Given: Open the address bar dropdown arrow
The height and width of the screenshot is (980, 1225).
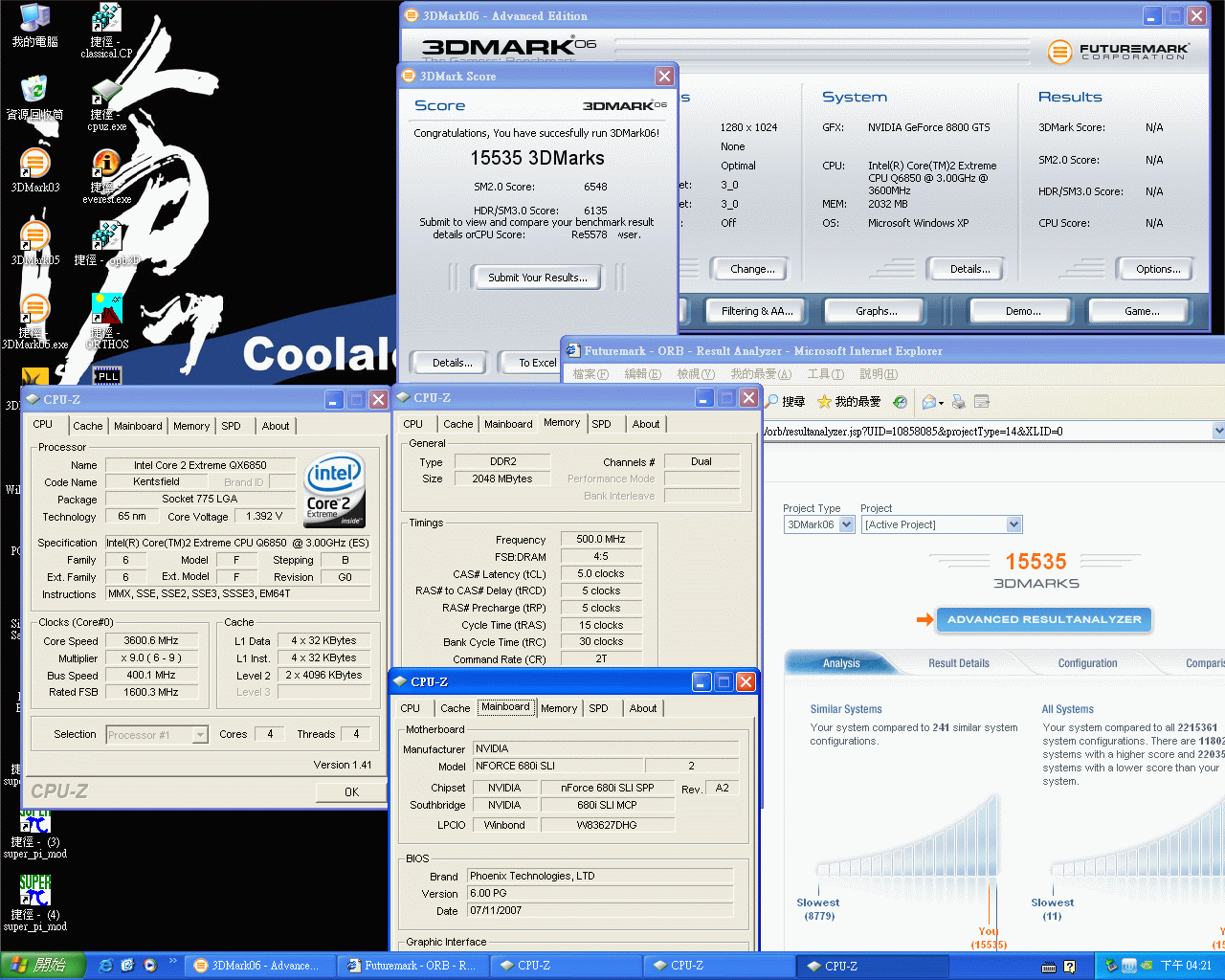Looking at the screenshot, I should point(1218,432).
